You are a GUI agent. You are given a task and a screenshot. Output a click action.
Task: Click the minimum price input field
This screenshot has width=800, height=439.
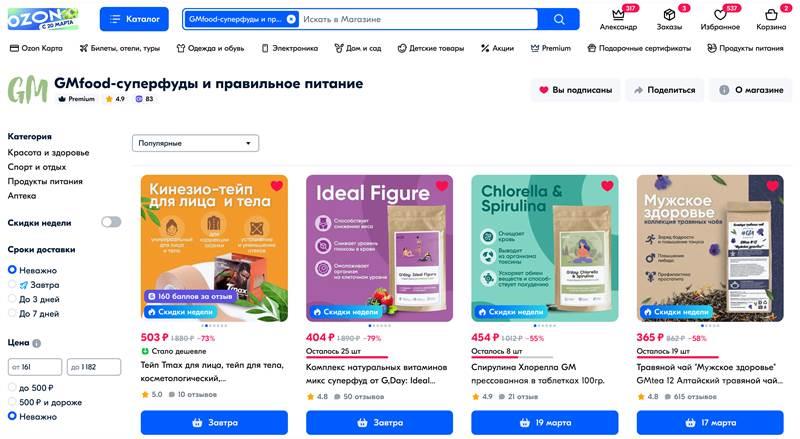coord(35,367)
